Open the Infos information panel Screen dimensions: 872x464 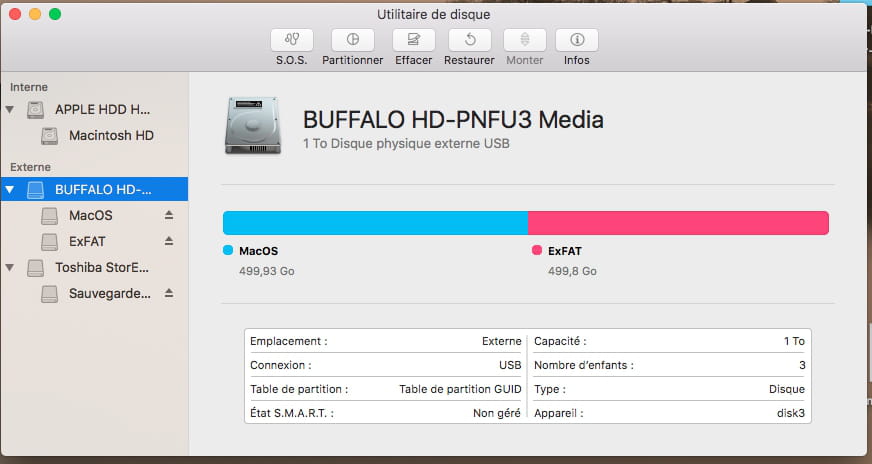577,40
